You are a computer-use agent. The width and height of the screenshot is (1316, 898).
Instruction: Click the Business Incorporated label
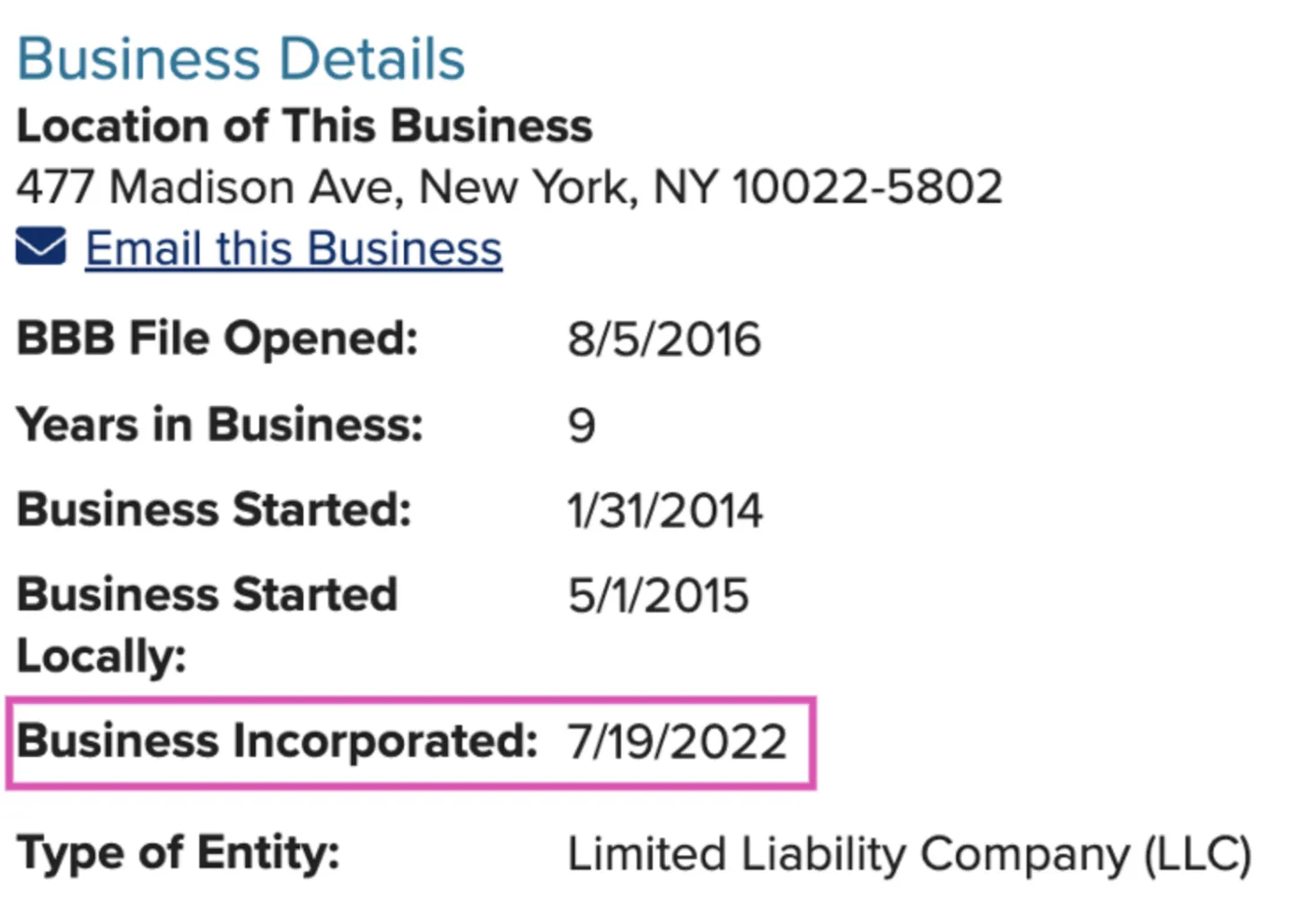tap(276, 742)
